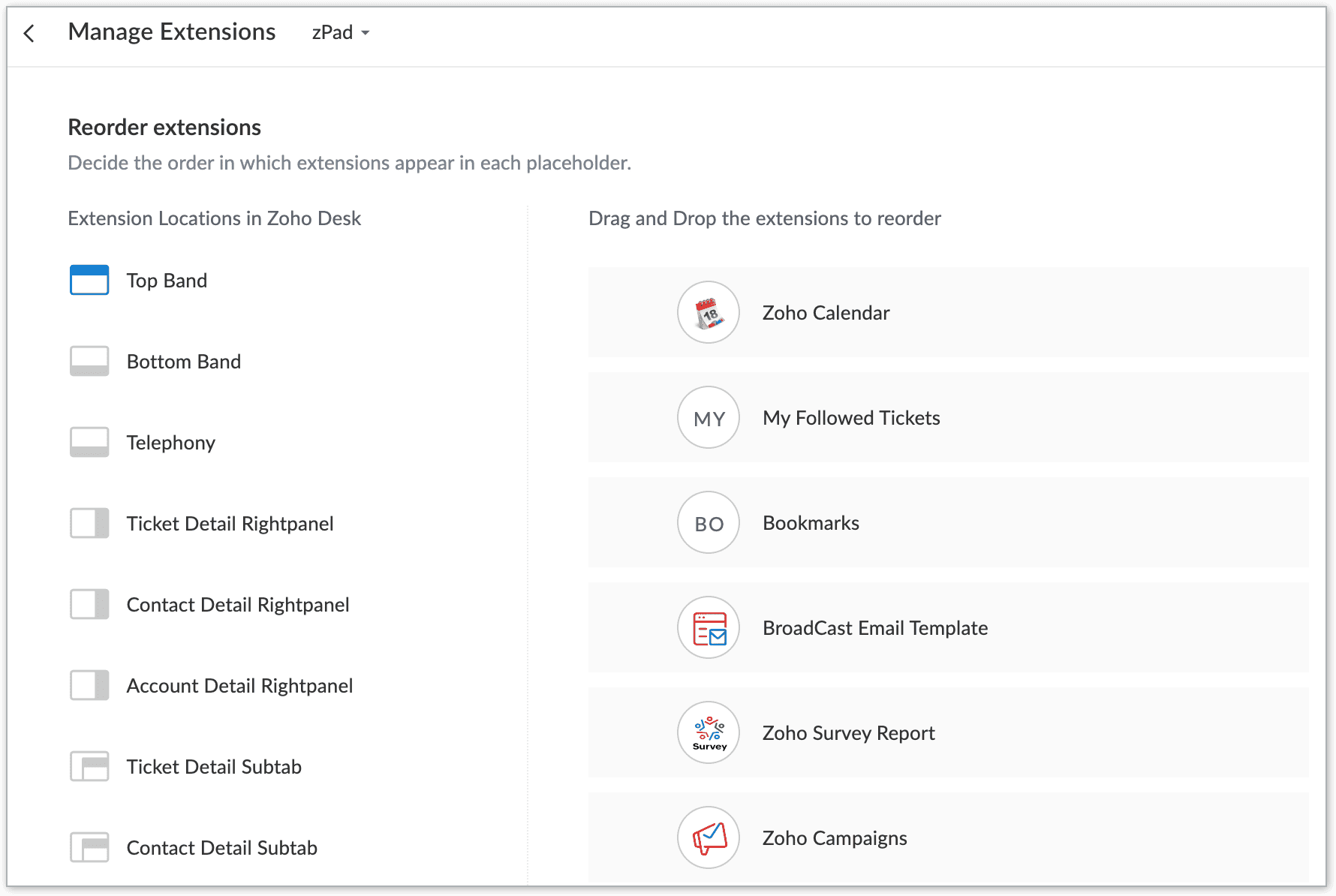The height and width of the screenshot is (896, 1336).
Task: Click the BroadCast Email Template icon
Action: click(709, 627)
